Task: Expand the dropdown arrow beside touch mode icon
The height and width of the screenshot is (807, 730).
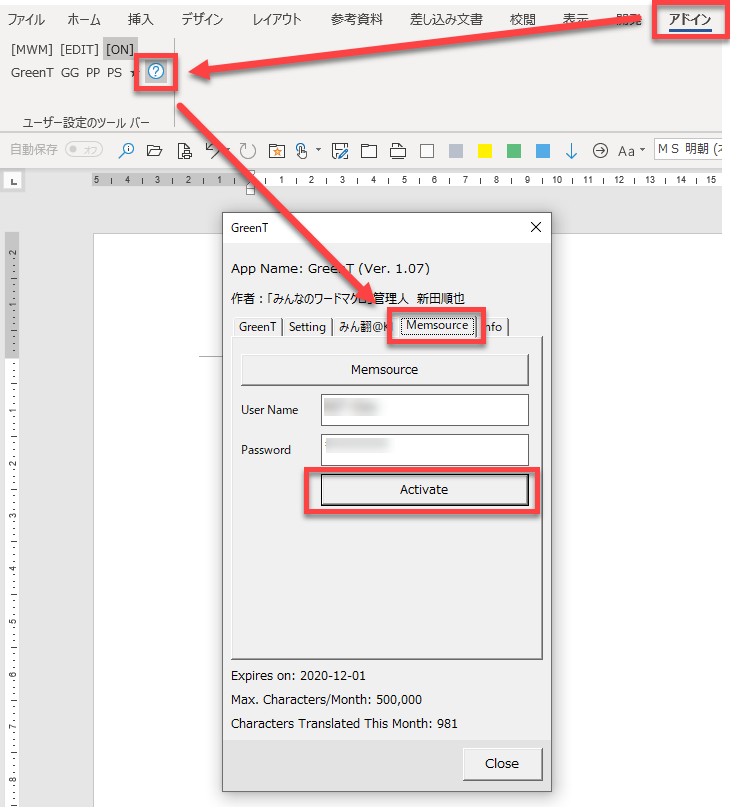Action: (x=318, y=151)
